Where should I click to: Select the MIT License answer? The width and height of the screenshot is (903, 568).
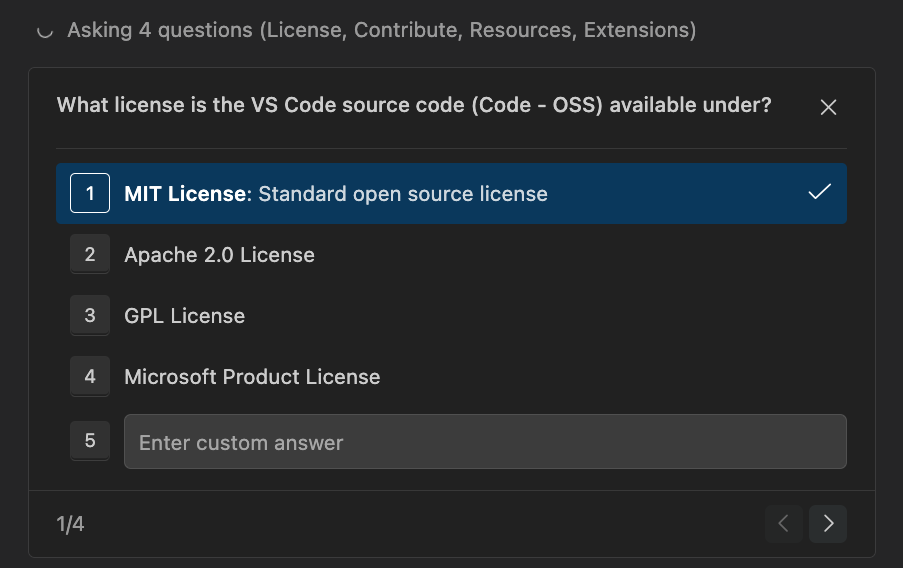point(185,194)
